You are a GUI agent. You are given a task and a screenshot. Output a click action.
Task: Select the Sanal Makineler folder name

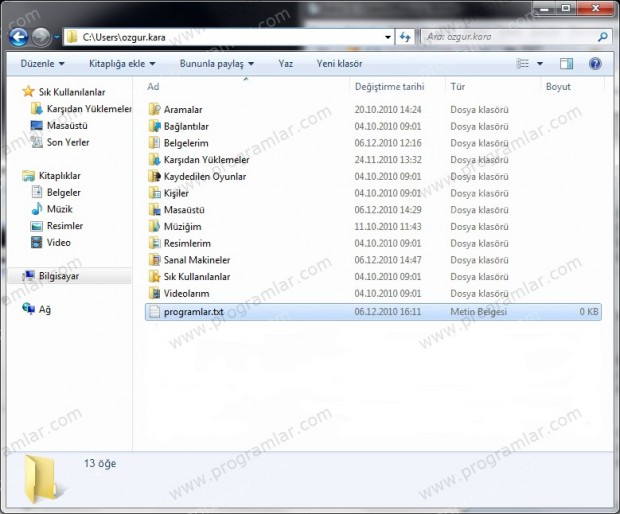pyautogui.click(x=197, y=260)
